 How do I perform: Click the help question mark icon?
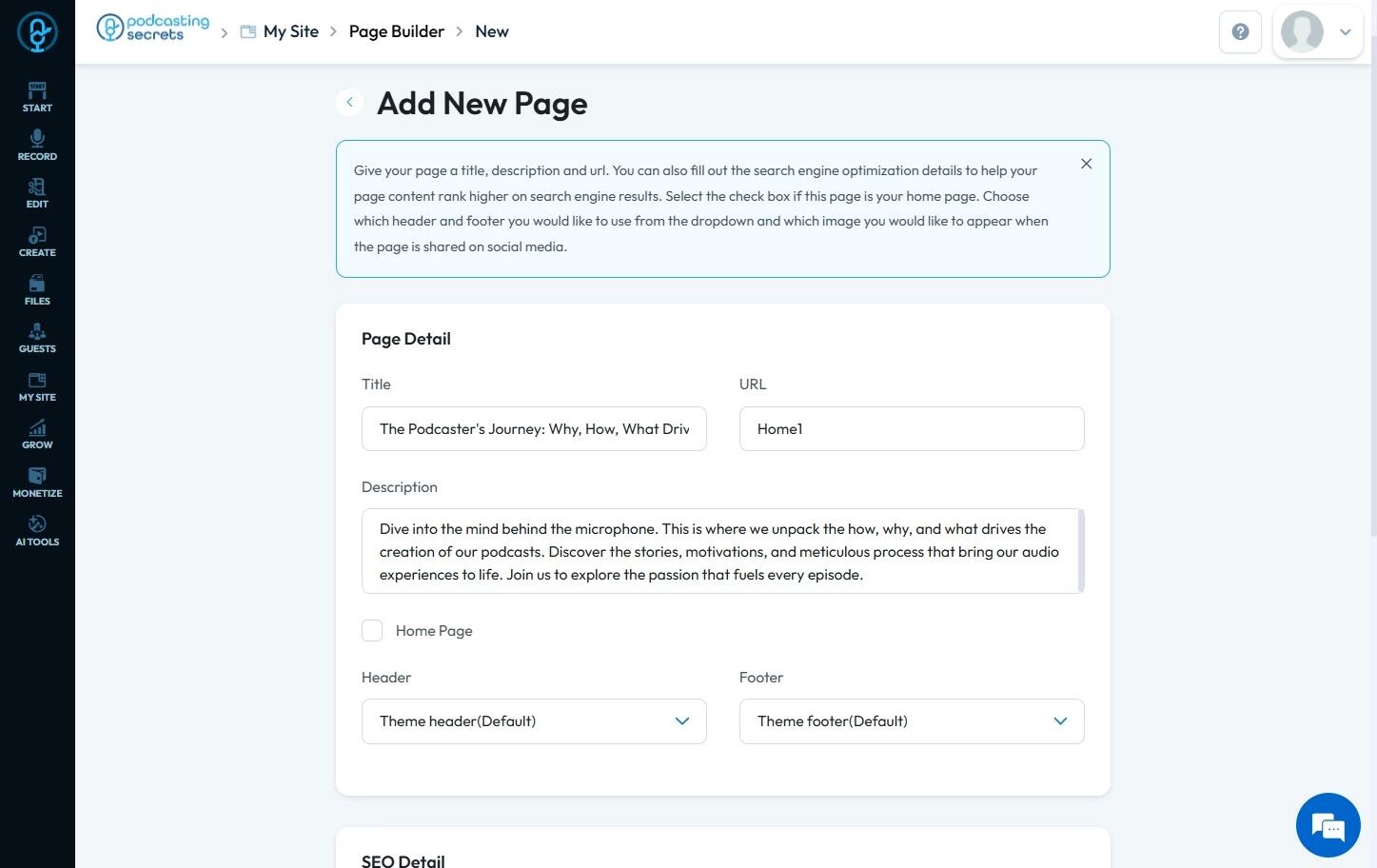(1240, 32)
